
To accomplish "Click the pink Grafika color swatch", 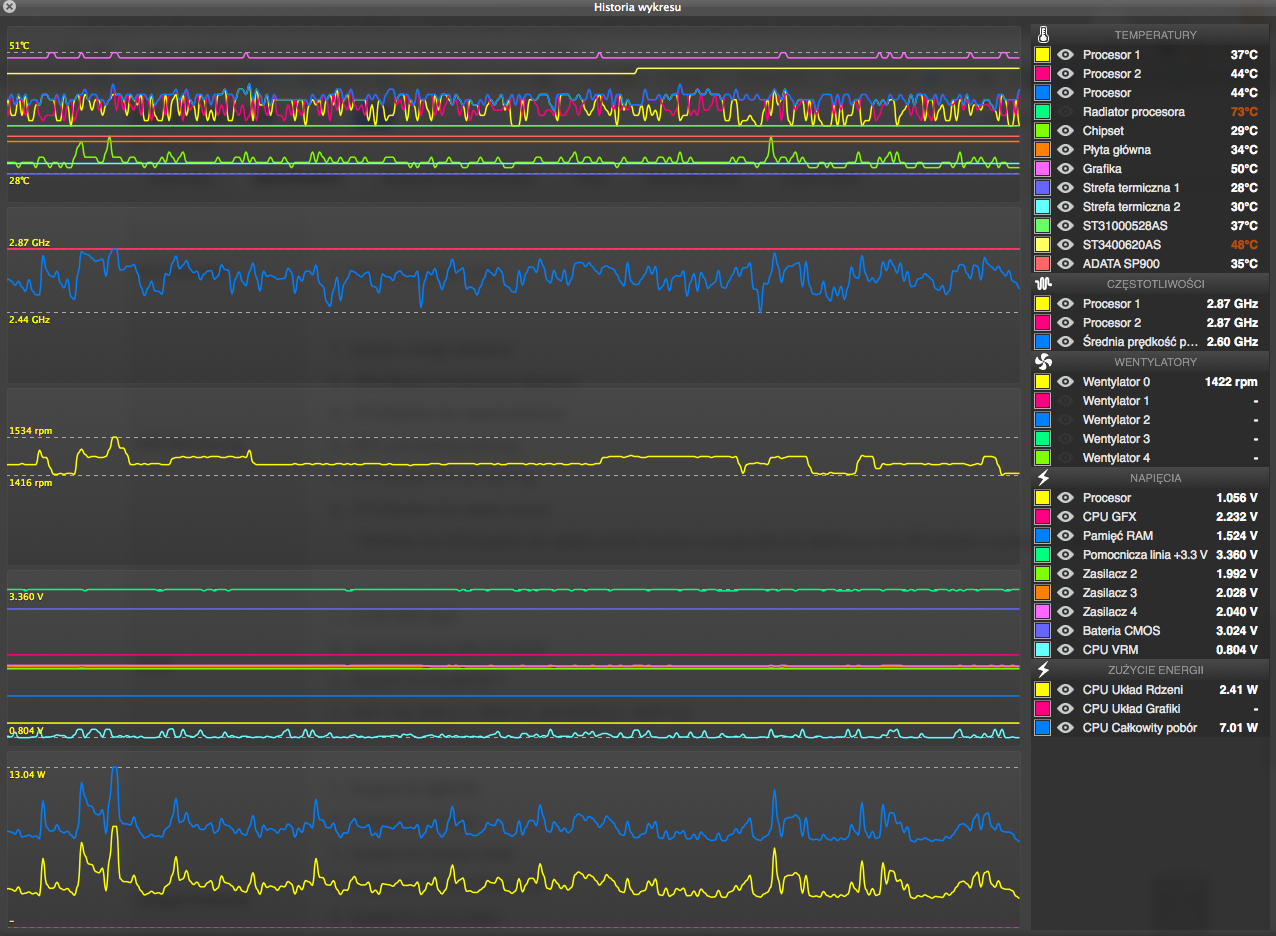I will point(1043,169).
